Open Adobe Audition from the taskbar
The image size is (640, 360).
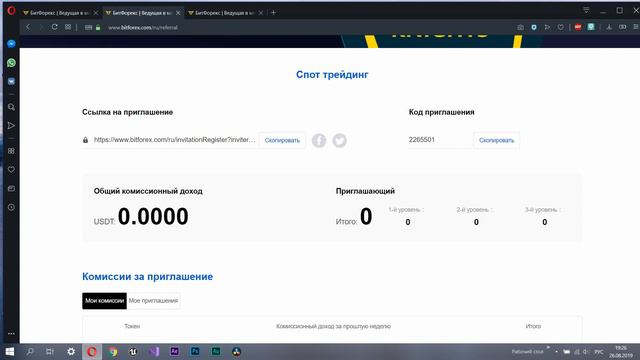216,351
